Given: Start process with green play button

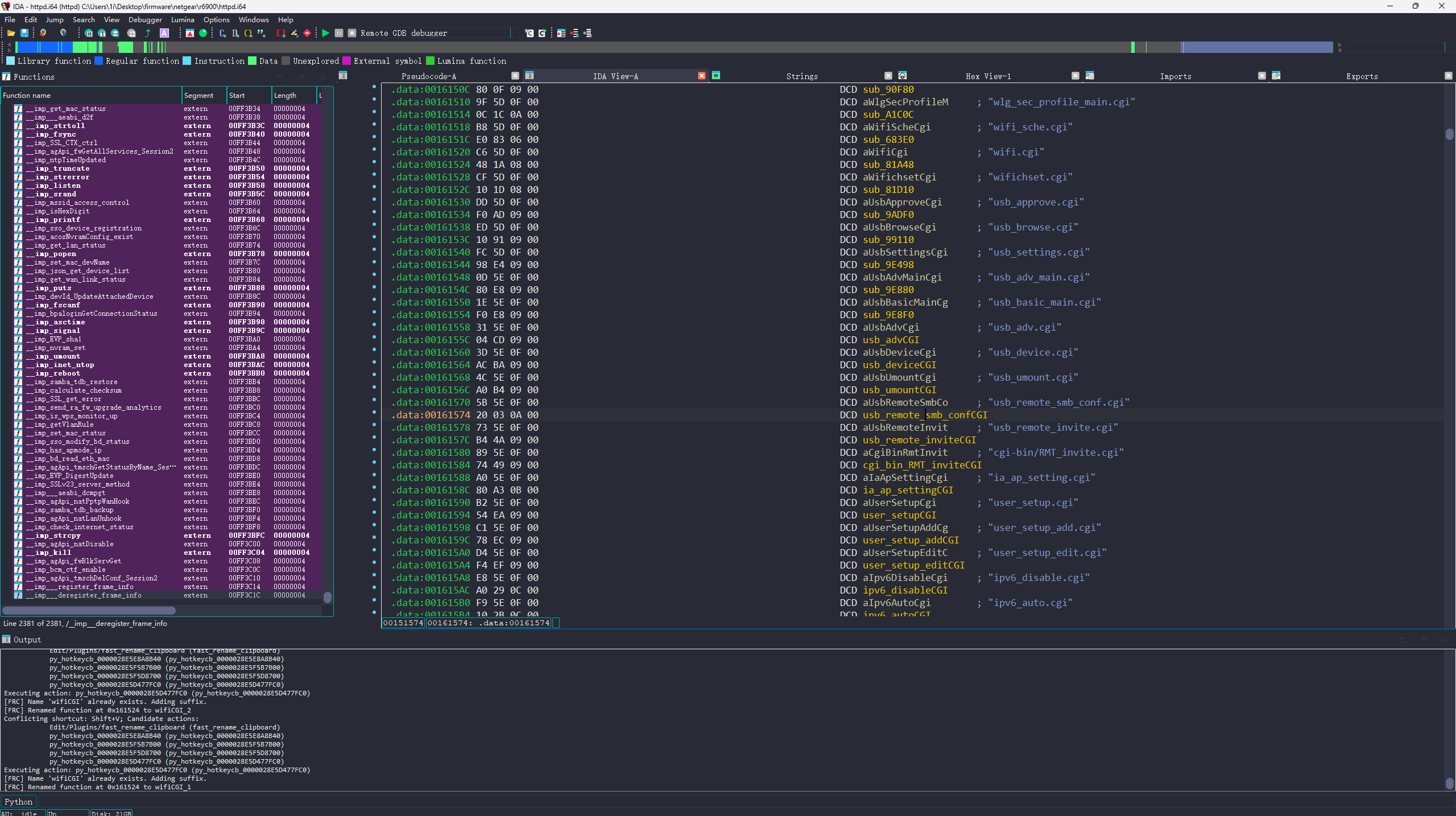Looking at the screenshot, I should pyautogui.click(x=325, y=33).
